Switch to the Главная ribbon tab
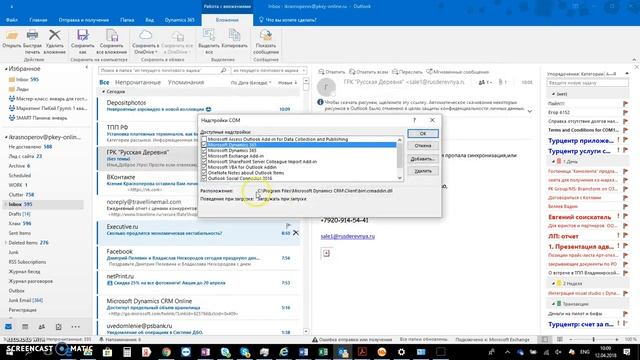Screen dimensions: 640x360 (38, 20)
